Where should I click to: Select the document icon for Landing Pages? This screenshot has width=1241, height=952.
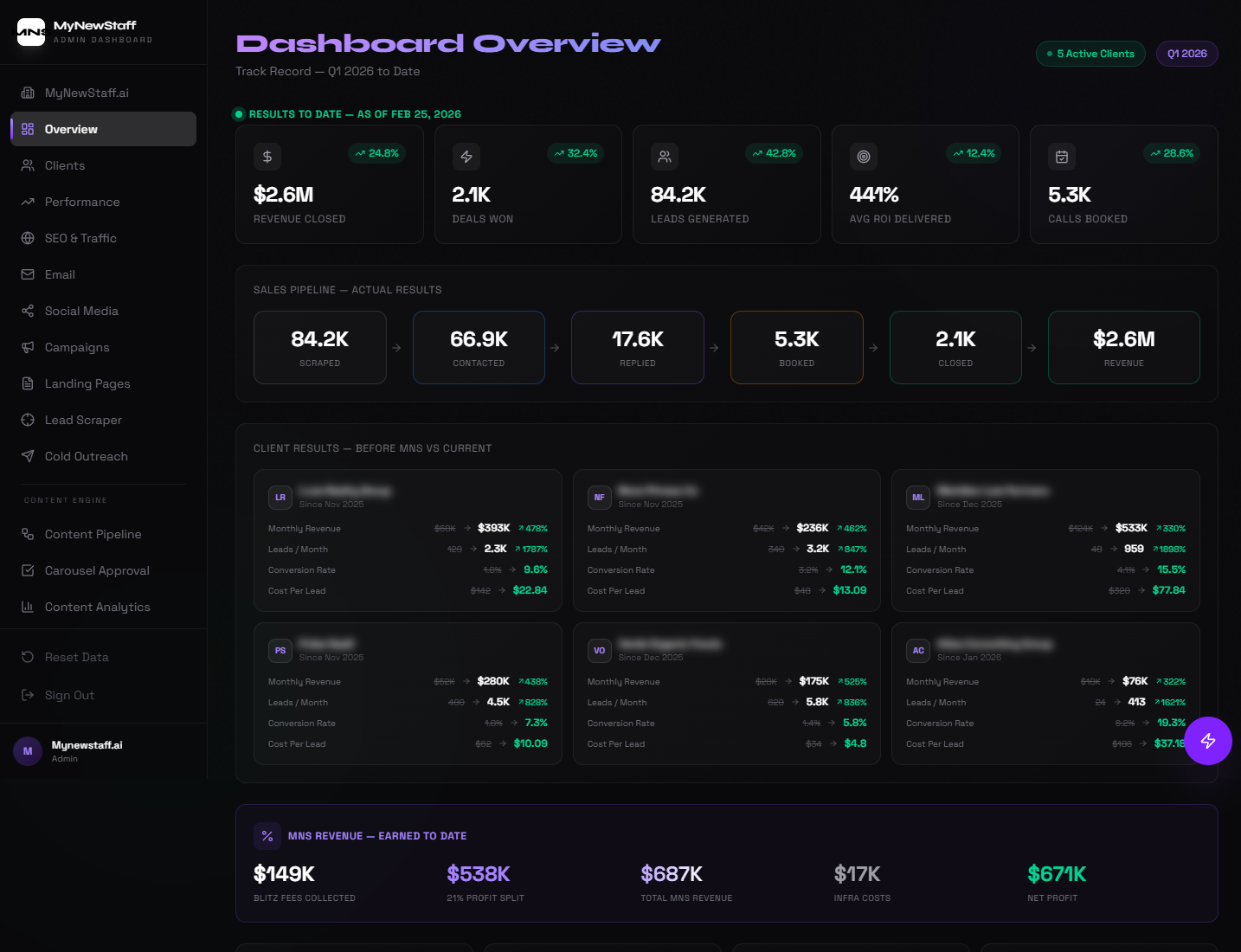pos(29,383)
